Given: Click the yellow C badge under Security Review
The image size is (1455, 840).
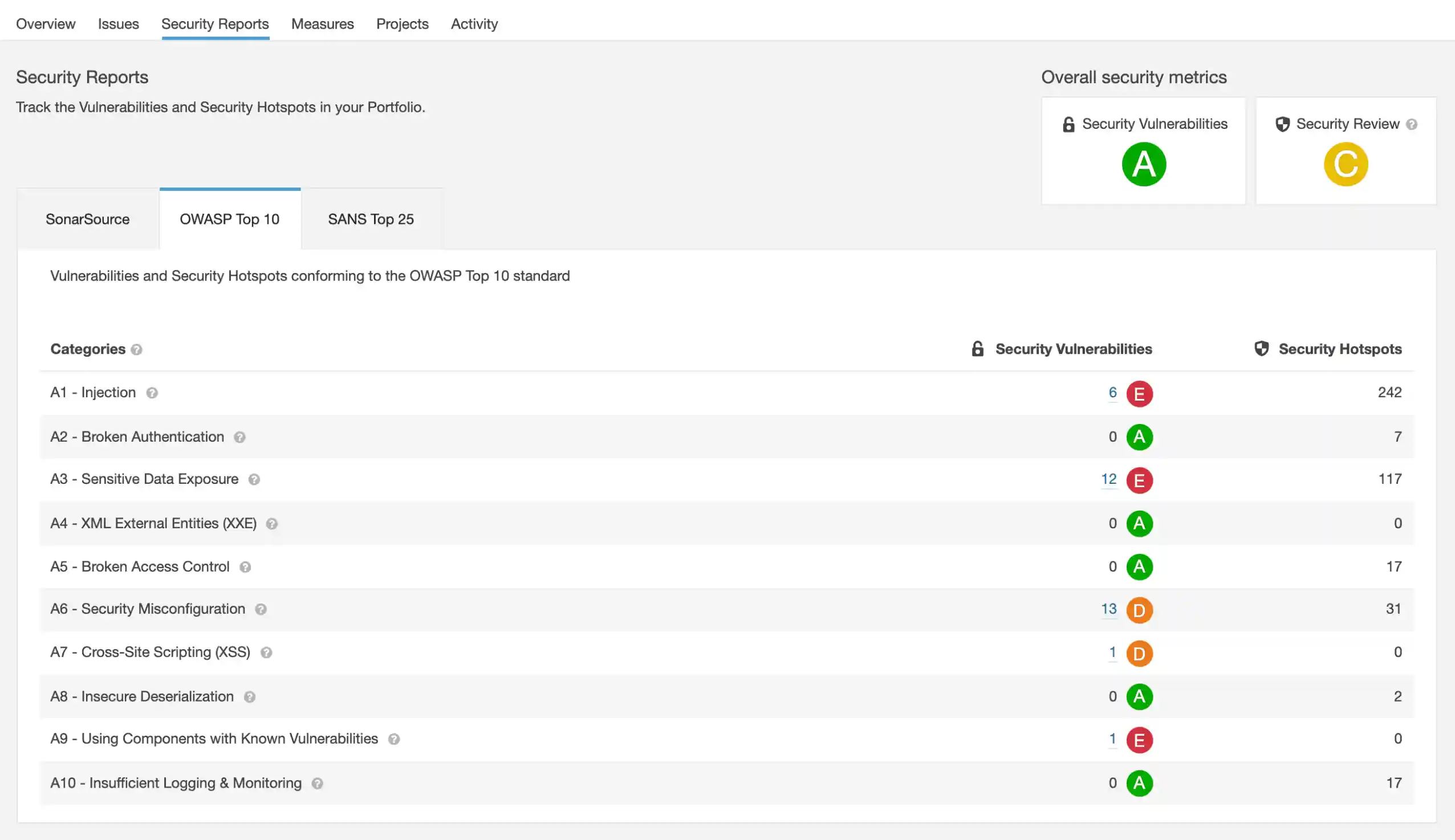Looking at the screenshot, I should pyautogui.click(x=1346, y=165).
